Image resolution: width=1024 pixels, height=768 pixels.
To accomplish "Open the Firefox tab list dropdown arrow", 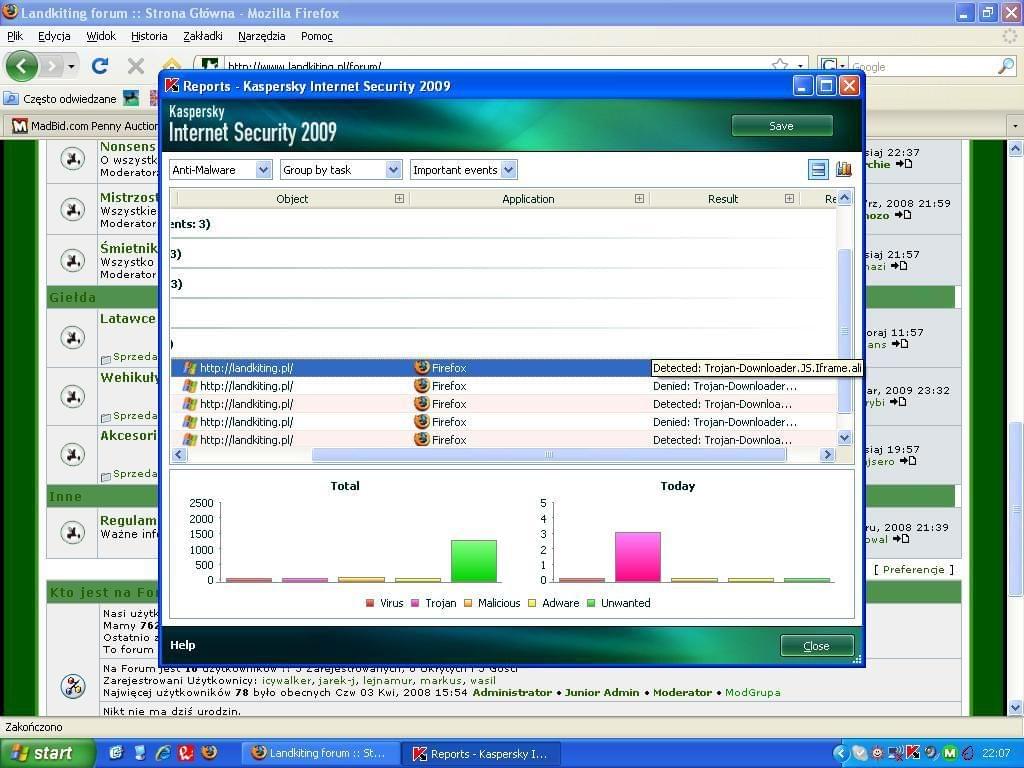I will click(x=1015, y=125).
